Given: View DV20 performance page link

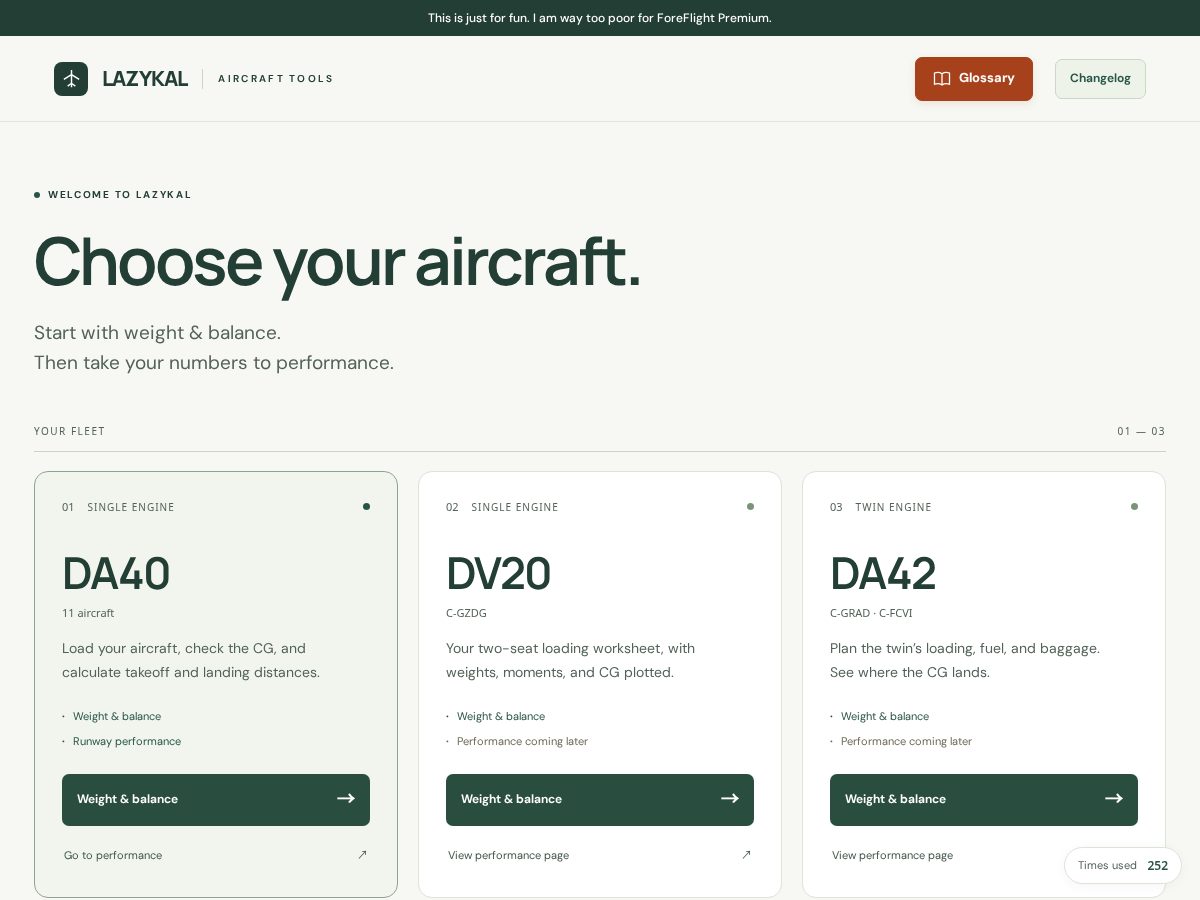Looking at the screenshot, I should pyautogui.click(x=600, y=855).
